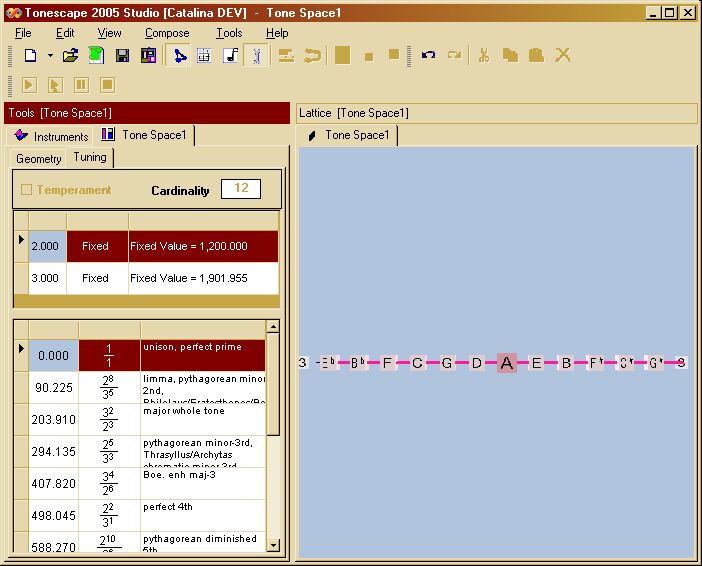Click the music note toolbar icon

[x=230, y=56]
